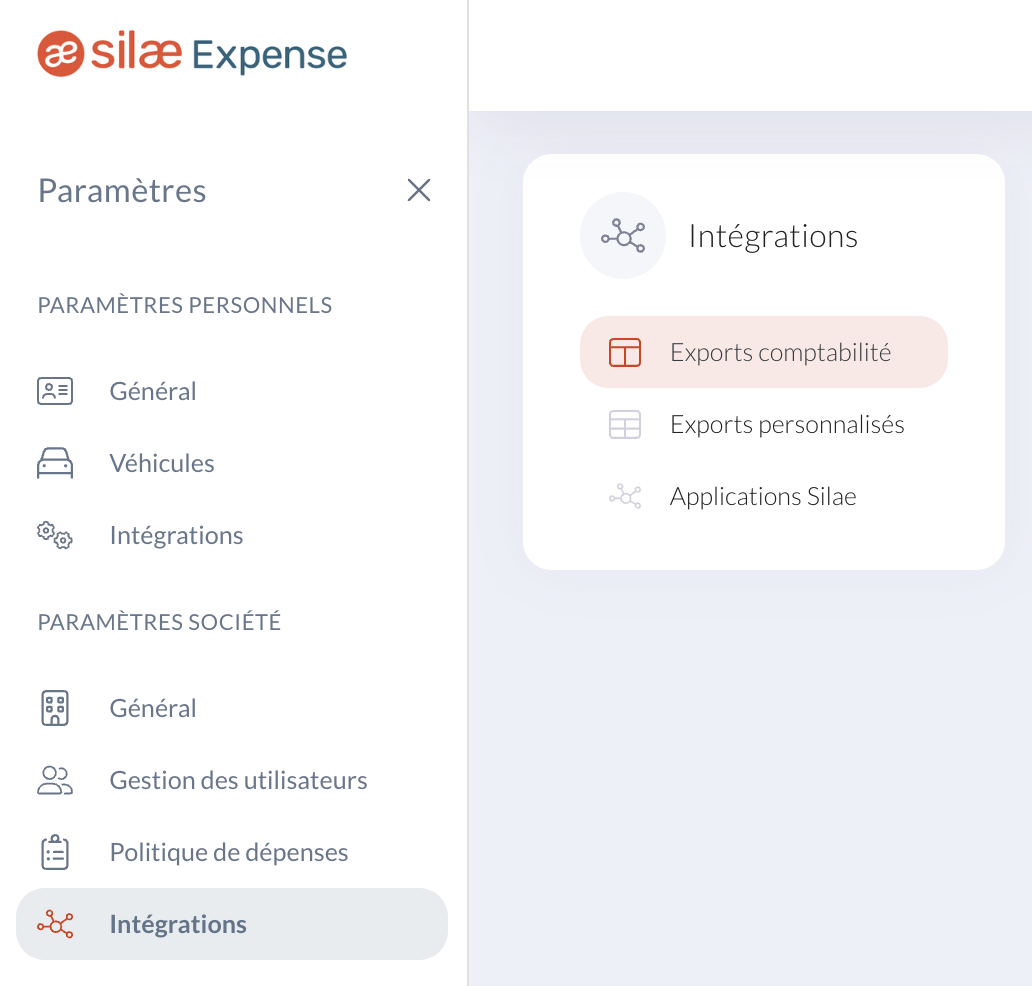Open Exports personnalisés

point(763,425)
